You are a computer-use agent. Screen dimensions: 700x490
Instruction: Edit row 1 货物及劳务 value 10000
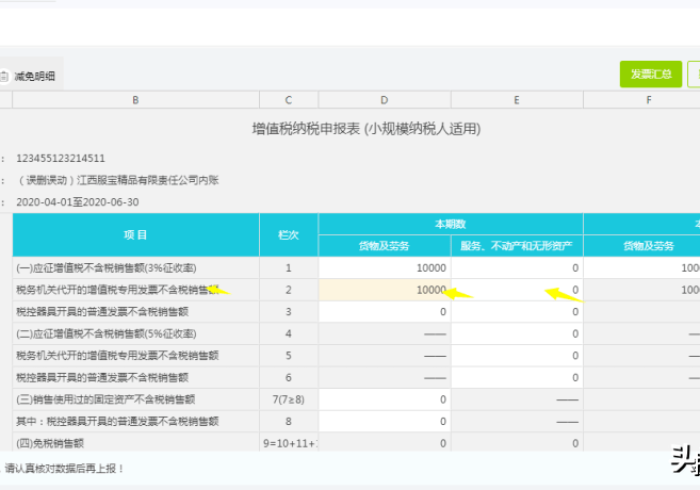click(x=384, y=268)
